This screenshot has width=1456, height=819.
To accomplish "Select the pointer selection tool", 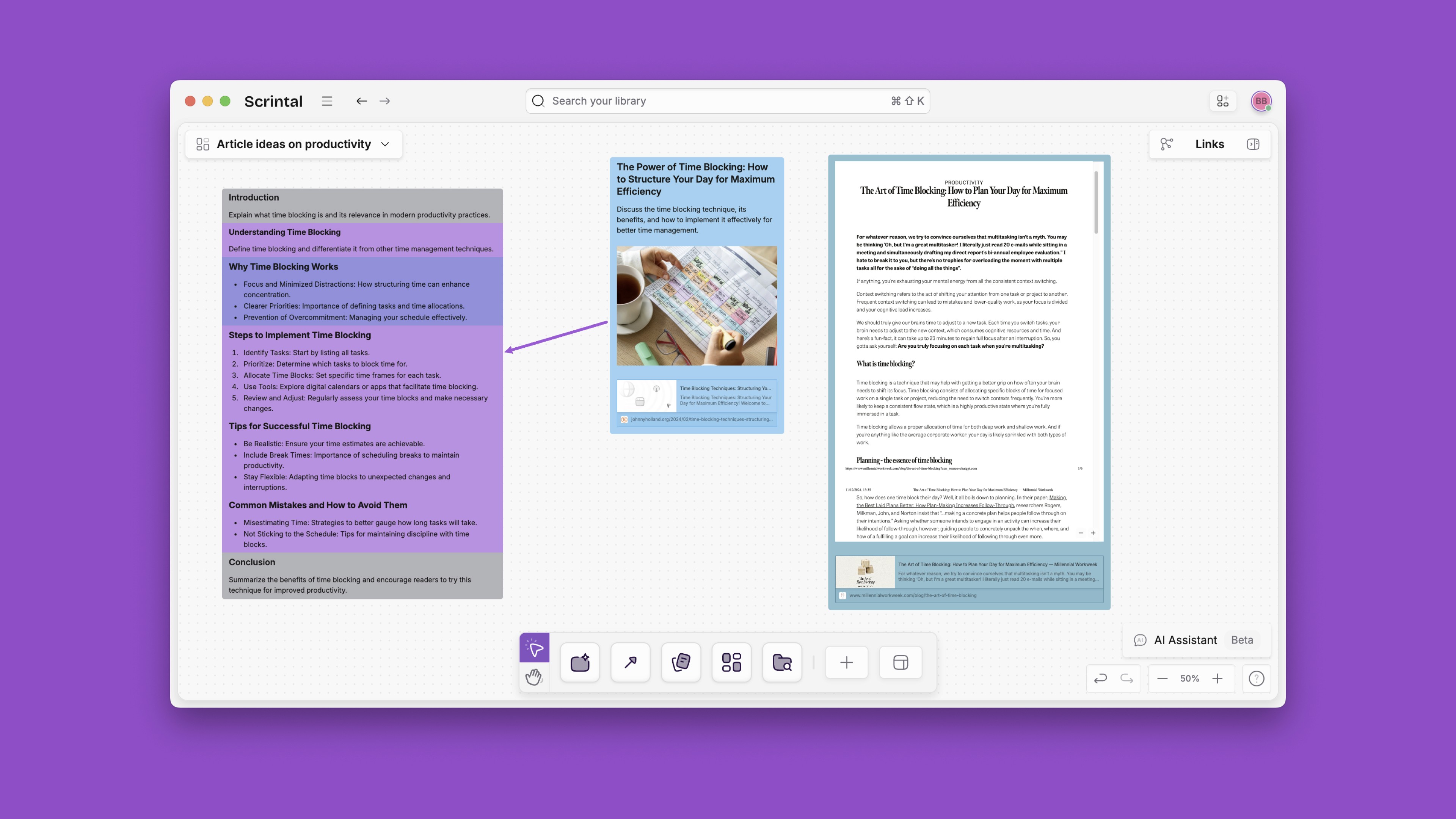I will point(534,648).
